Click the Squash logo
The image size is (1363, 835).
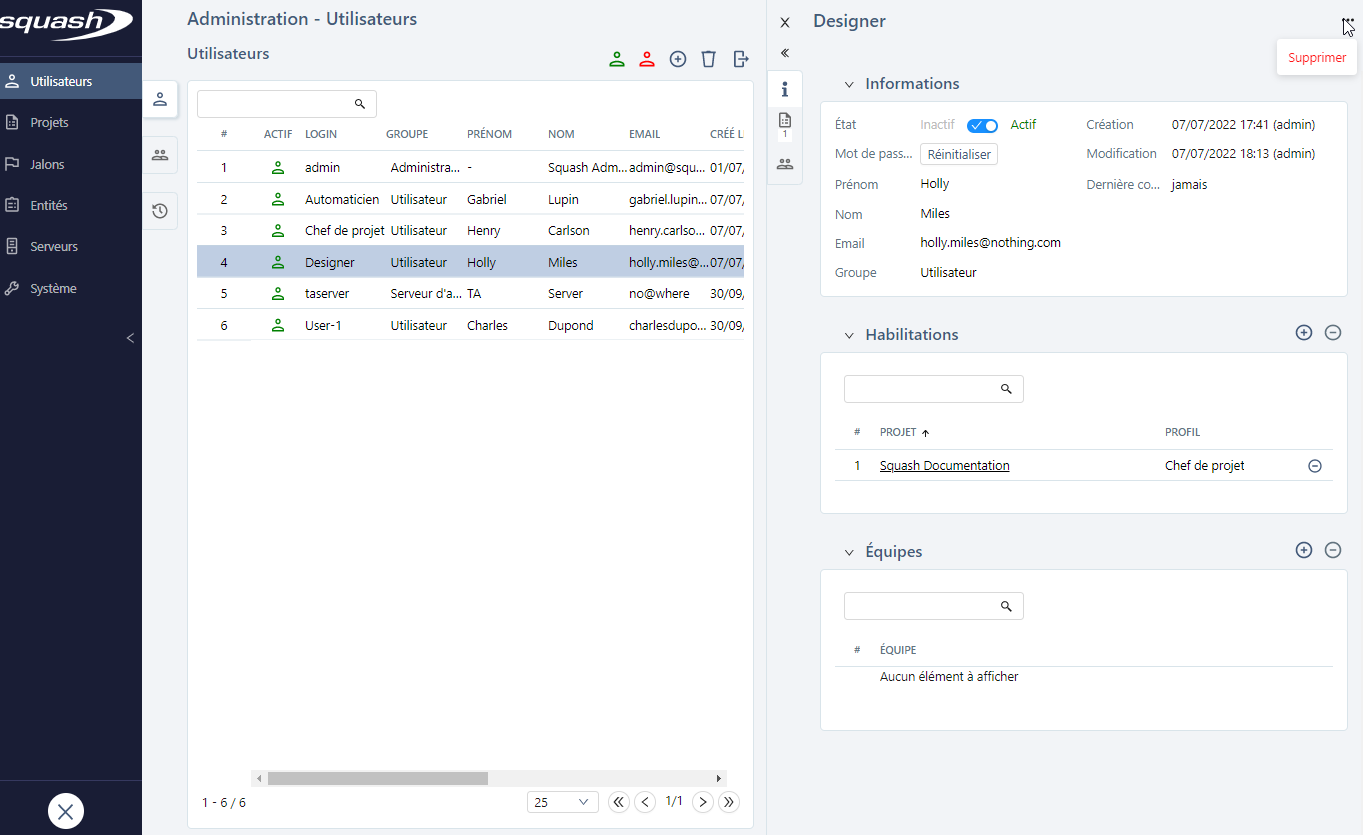click(66, 24)
